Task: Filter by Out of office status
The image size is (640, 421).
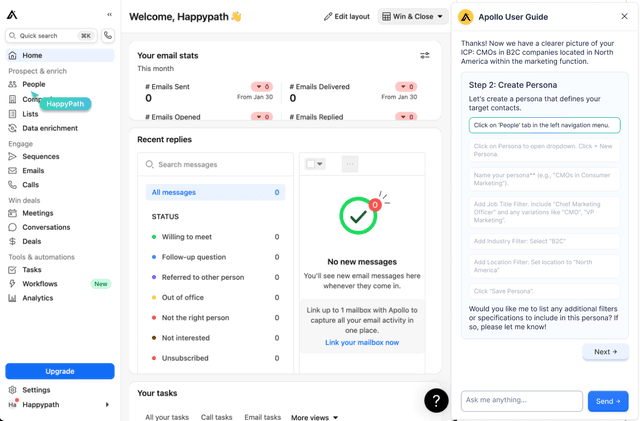Action: (215, 298)
